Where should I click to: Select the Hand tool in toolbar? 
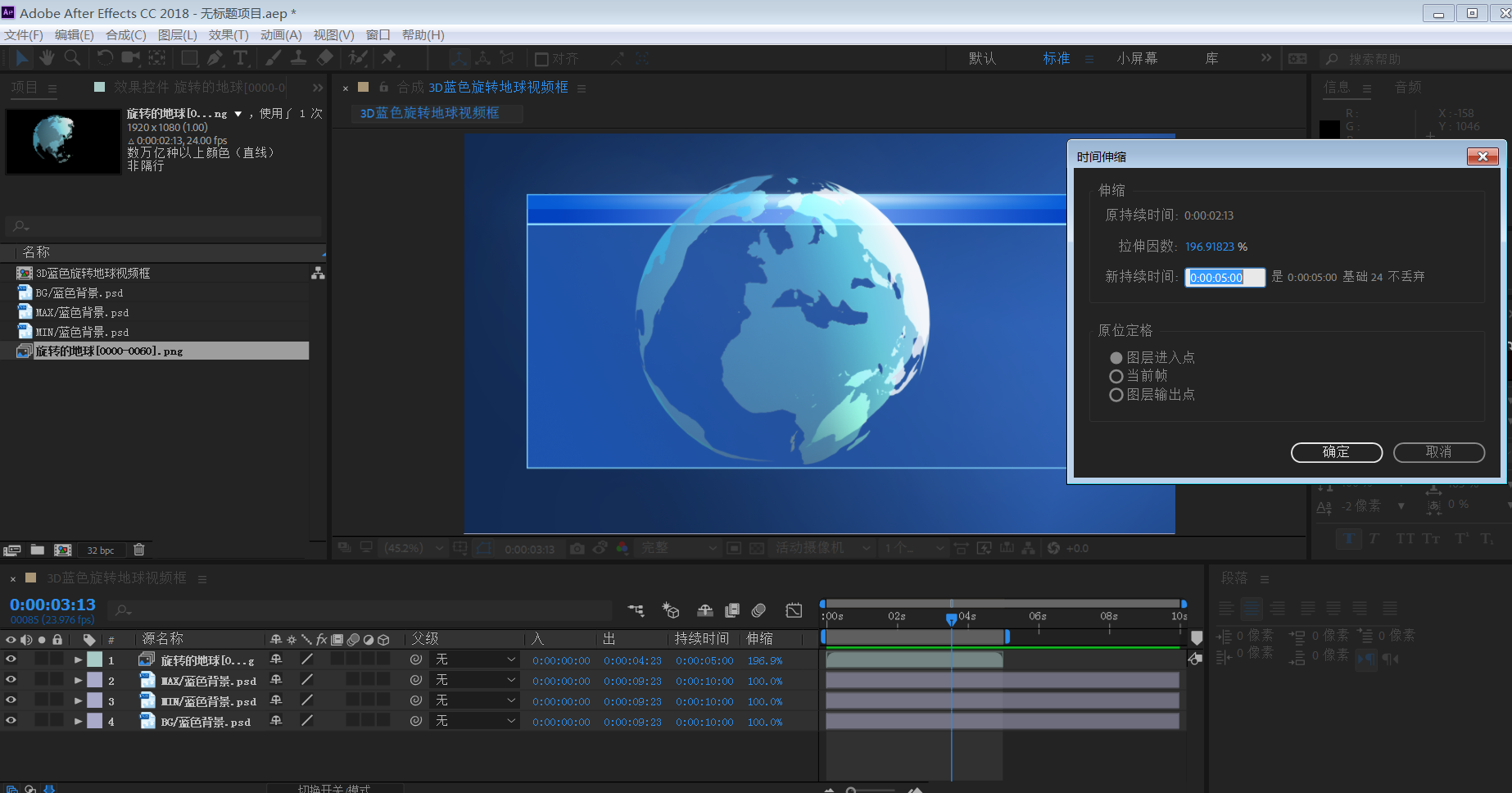click(x=47, y=57)
